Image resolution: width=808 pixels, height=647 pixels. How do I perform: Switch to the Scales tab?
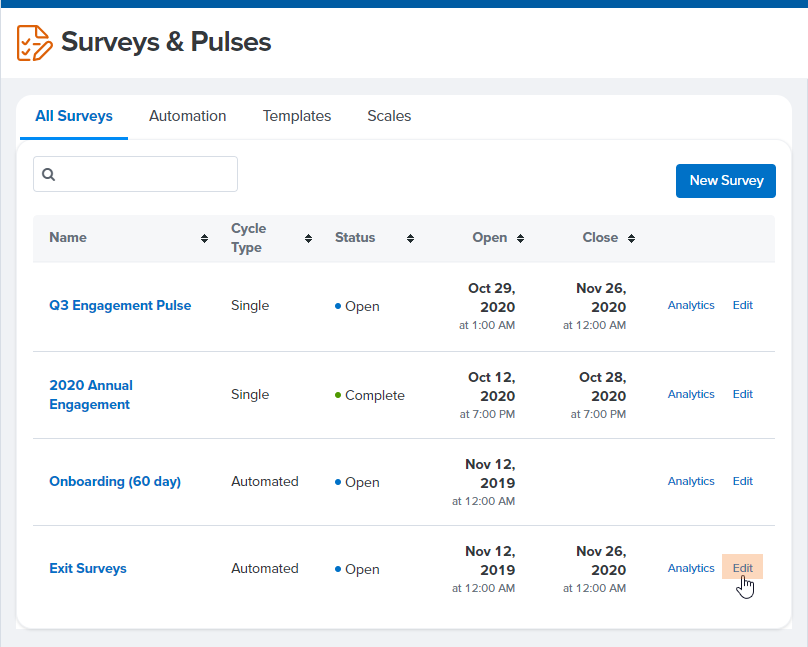coord(389,116)
